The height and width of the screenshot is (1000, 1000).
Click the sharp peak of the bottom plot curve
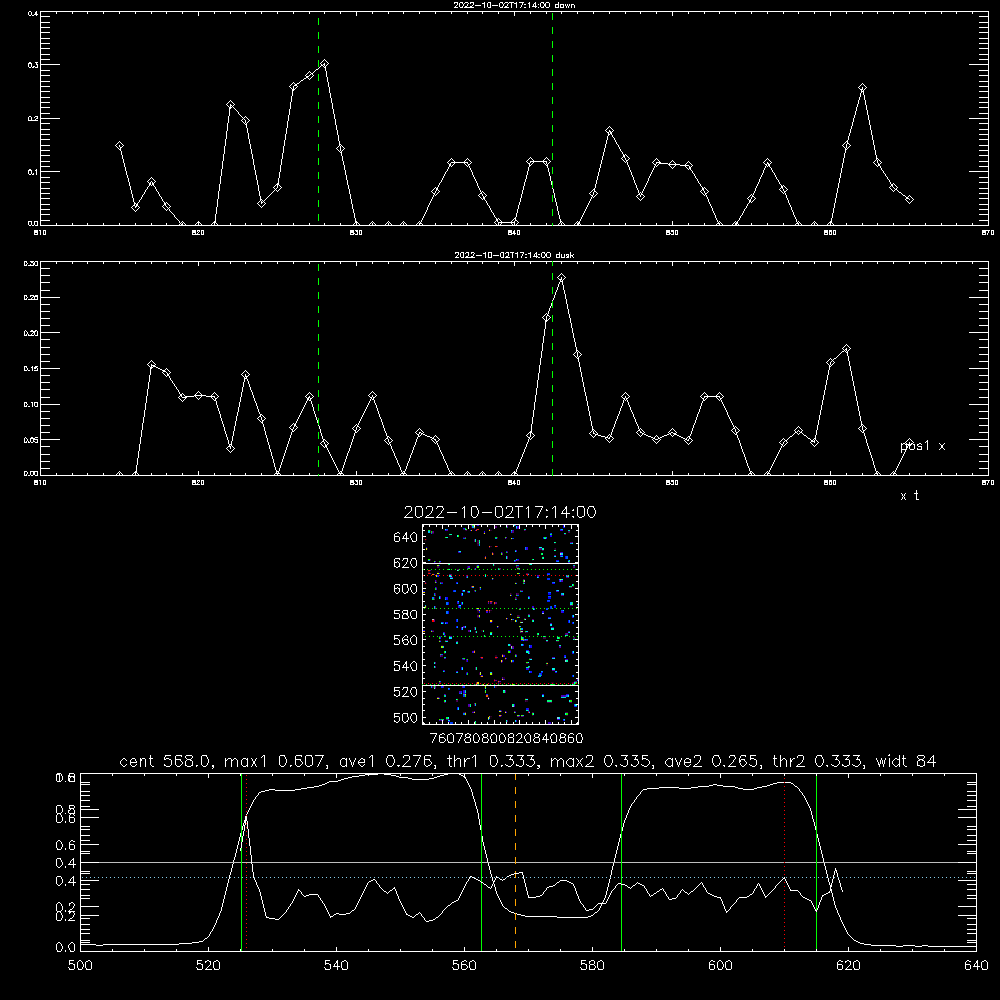click(x=246, y=818)
